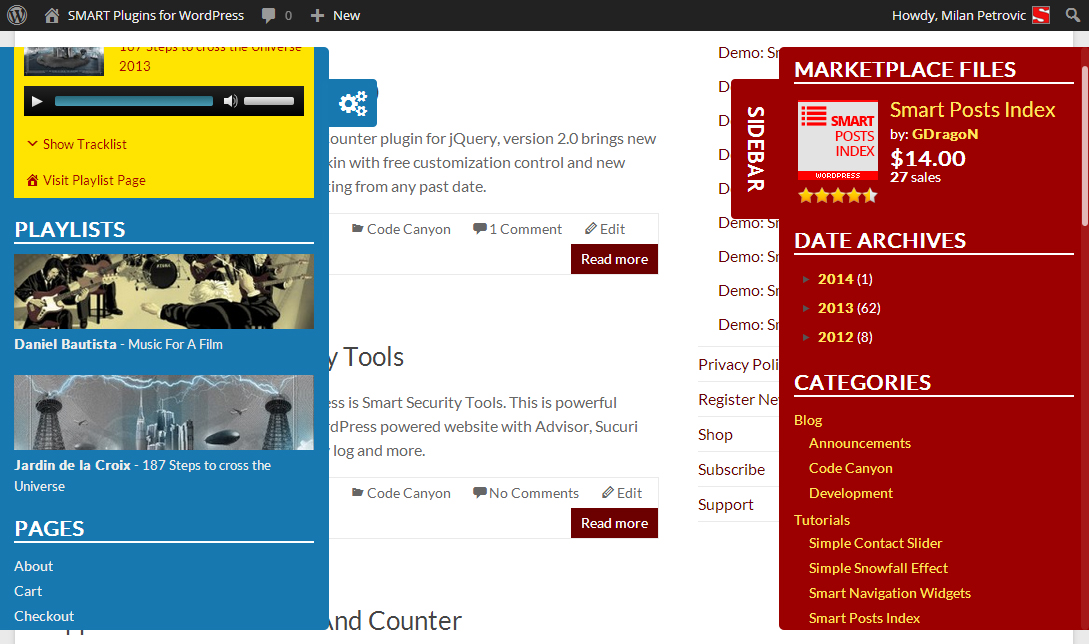This screenshot has height=644, width=1089.
Task: Click first Read more button
Action: pyautogui.click(x=614, y=259)
